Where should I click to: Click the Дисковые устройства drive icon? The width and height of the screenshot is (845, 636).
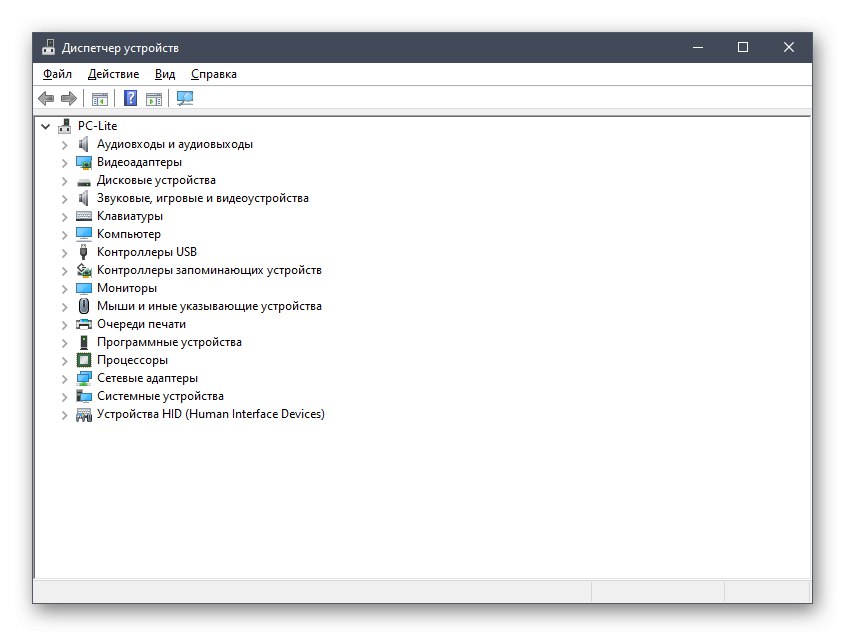[x=84, y=182]
